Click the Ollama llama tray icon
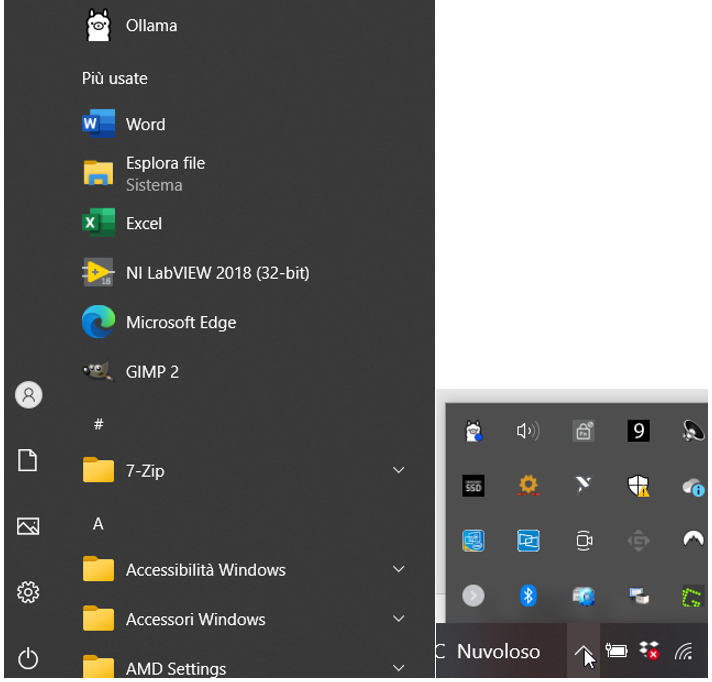Screen dimensions: 712x682 pyautogui.click(x=474, y=431)
